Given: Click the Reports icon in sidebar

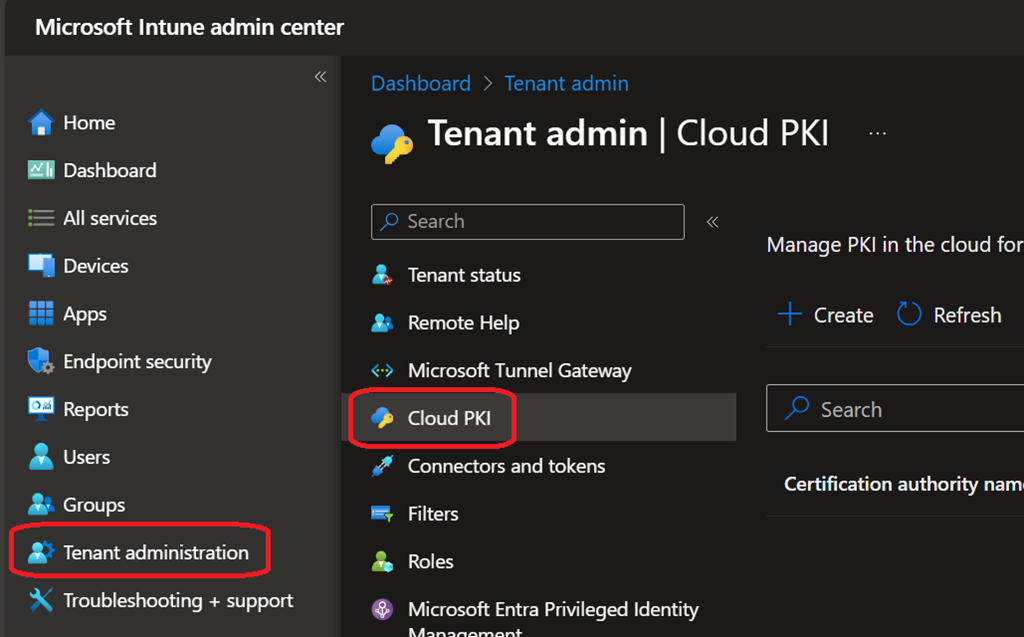Looking at the screenshot, I should pyautogui.click(x=41, y=409).
